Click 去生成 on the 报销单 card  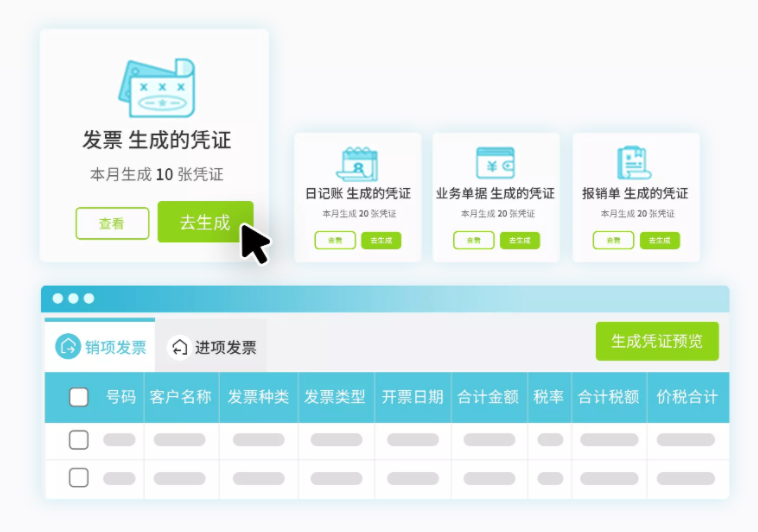click(x=659, y=240)
